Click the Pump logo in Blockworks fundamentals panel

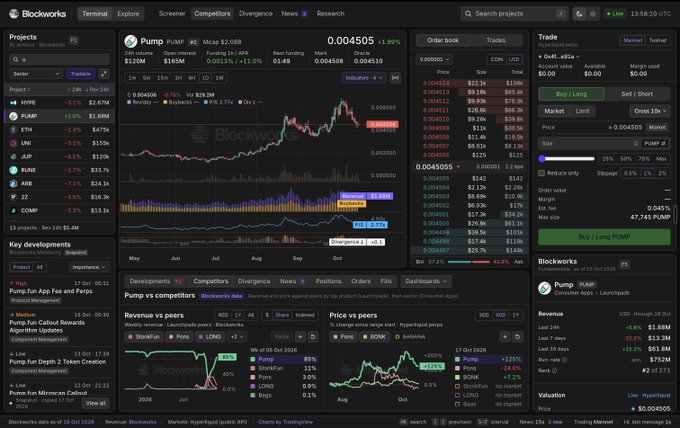[545, 288]
